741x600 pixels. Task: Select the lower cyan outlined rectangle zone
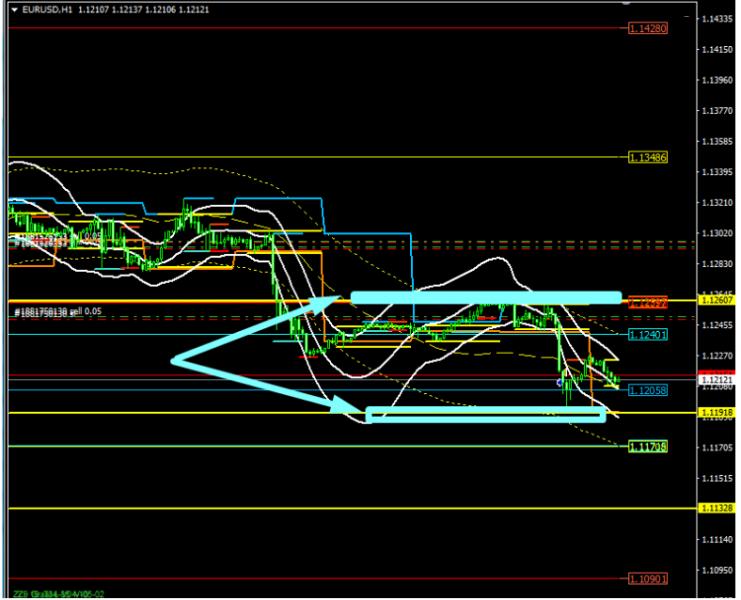(x=486, y=414)
